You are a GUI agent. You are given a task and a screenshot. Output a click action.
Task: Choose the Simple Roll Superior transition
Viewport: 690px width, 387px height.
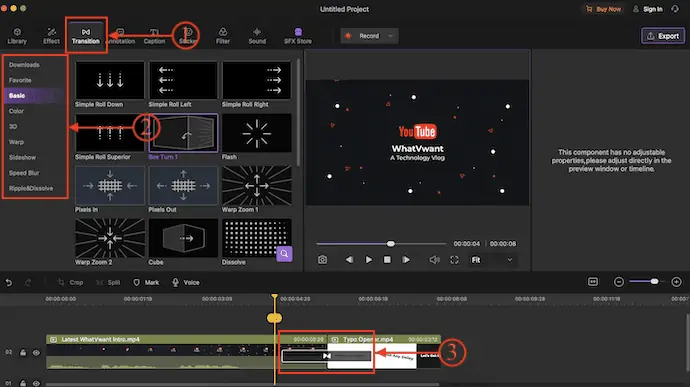pyautogui.click(x=110, y=133)
